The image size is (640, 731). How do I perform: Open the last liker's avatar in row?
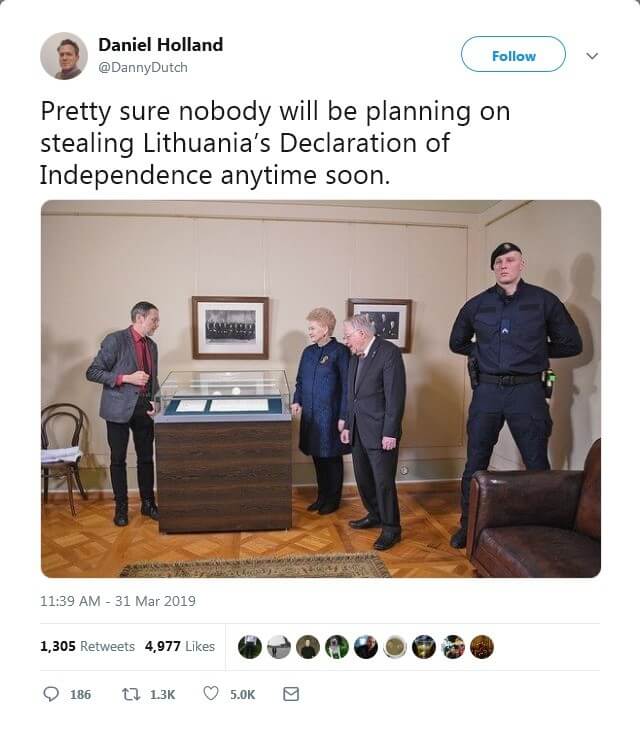482,647
